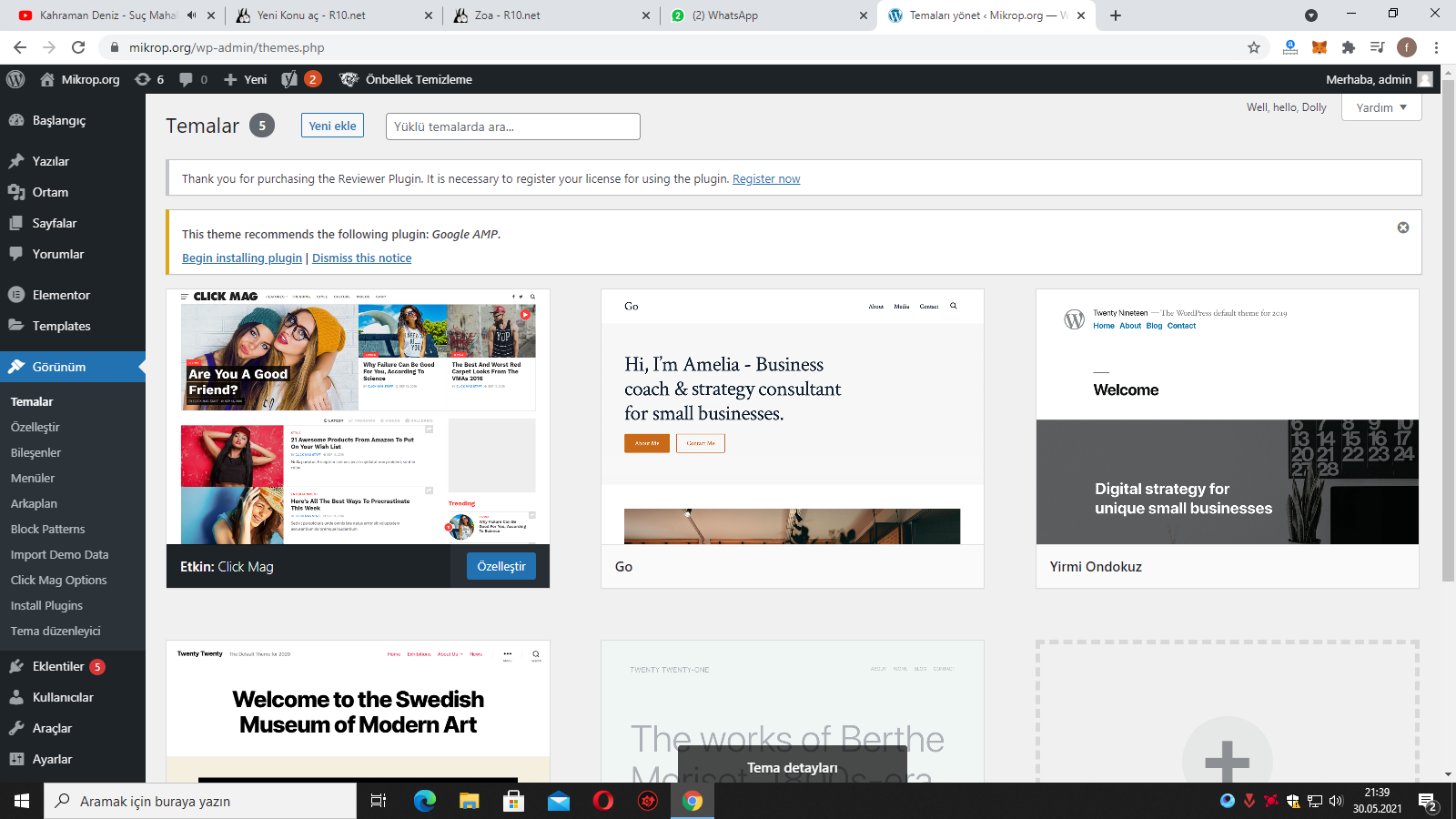1456x819 pixels.
Task: Dismiss the Google AMP notice with X icon
Action: pyautogui.click(x=1403, y=227)
